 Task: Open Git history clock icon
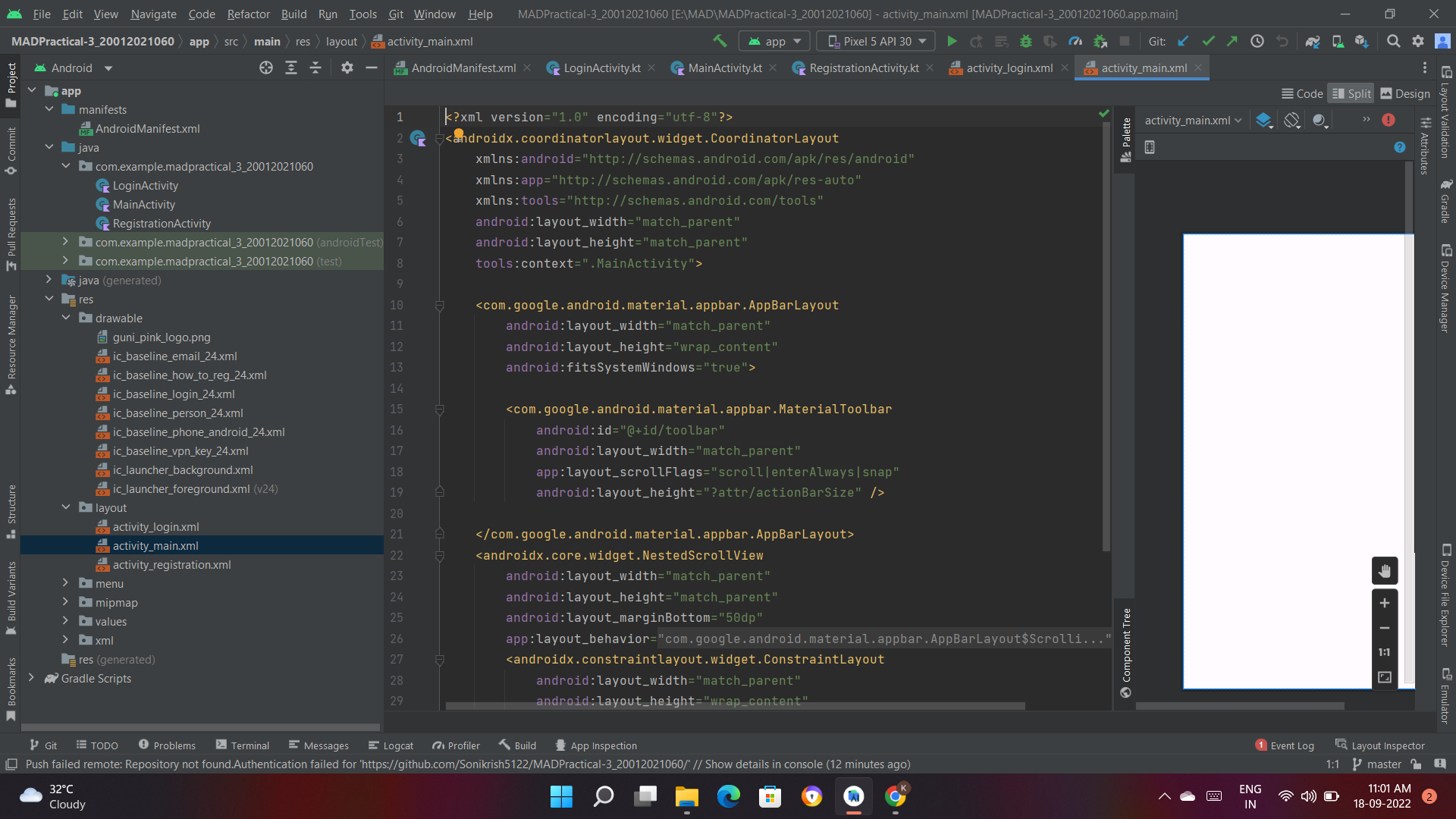(x=1257, y=41)
